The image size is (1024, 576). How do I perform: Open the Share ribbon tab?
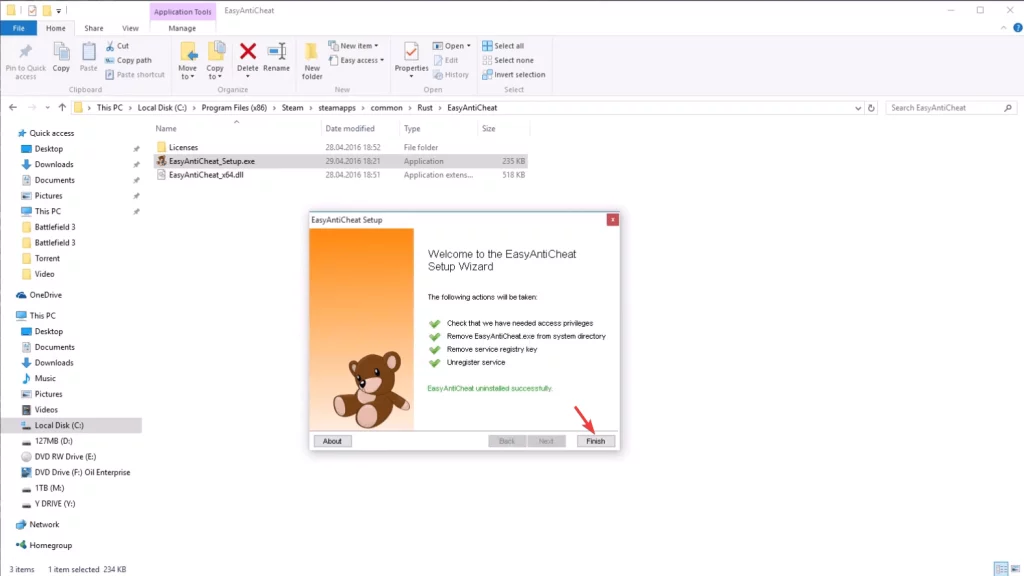point(94,28)
